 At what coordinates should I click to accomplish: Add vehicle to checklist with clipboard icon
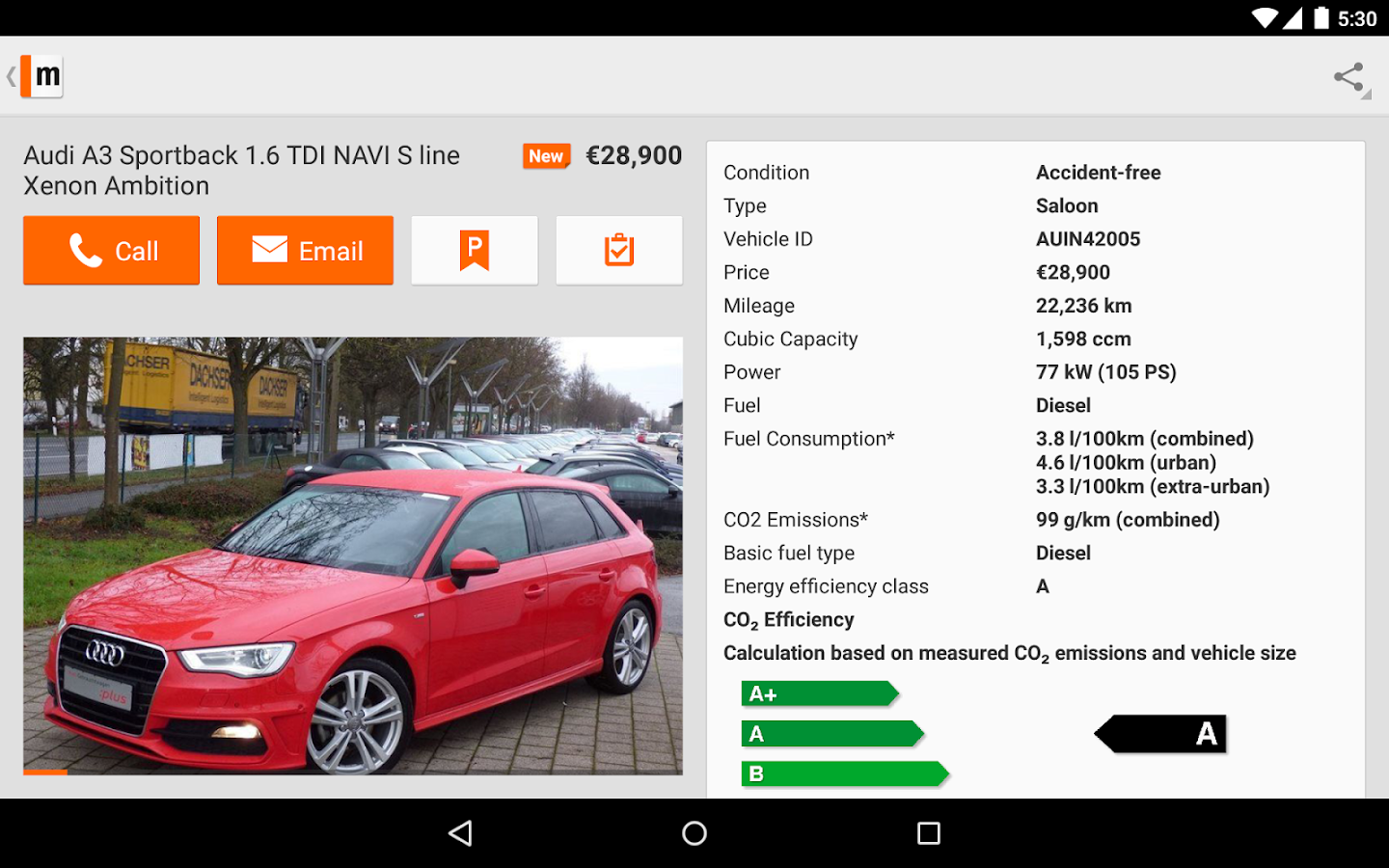619,251
